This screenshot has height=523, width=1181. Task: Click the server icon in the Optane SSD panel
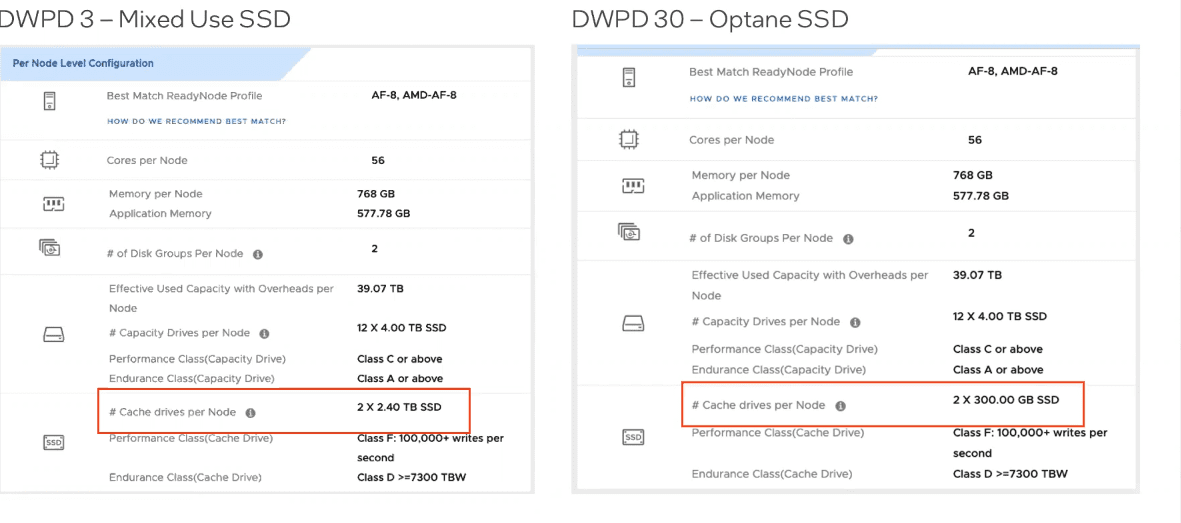pos(629,77)
